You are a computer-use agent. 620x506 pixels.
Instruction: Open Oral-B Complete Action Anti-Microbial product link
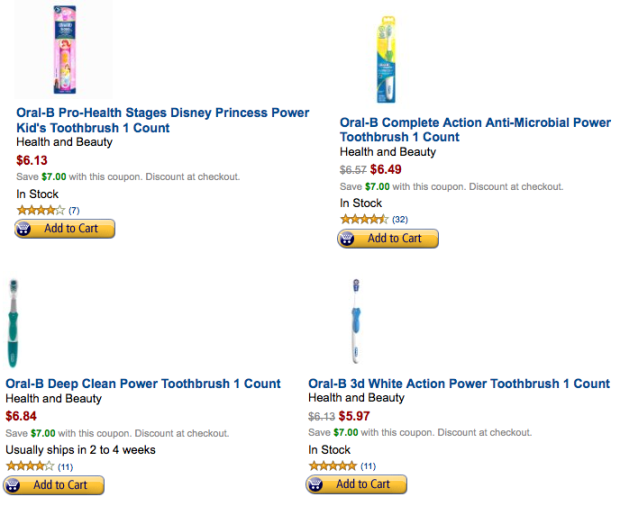pyautogui.click(x=475, y=130)
